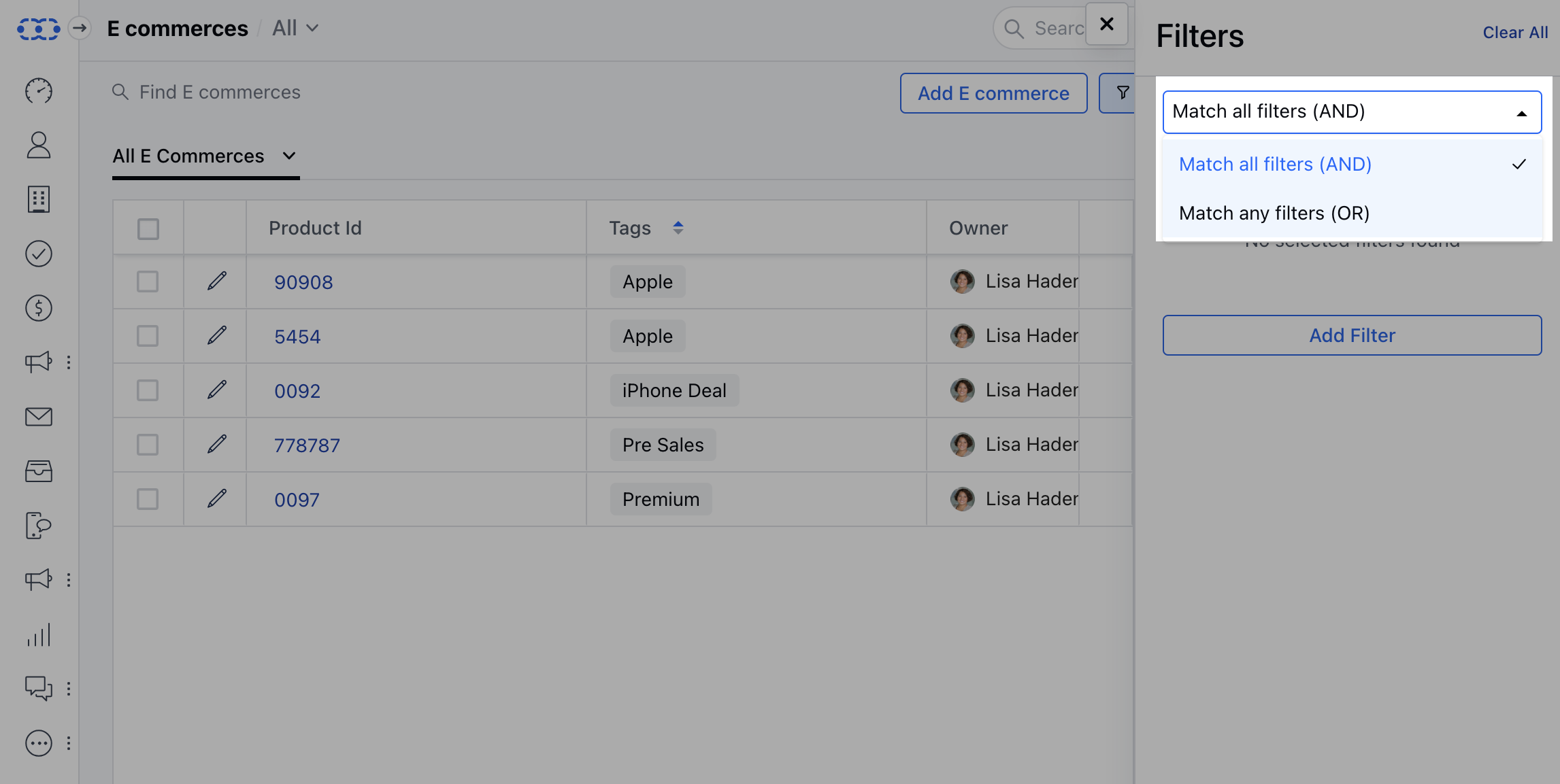The image size is (1560, 784).
Task: Check the box for product 90908
Action: [x=148, y=282]
